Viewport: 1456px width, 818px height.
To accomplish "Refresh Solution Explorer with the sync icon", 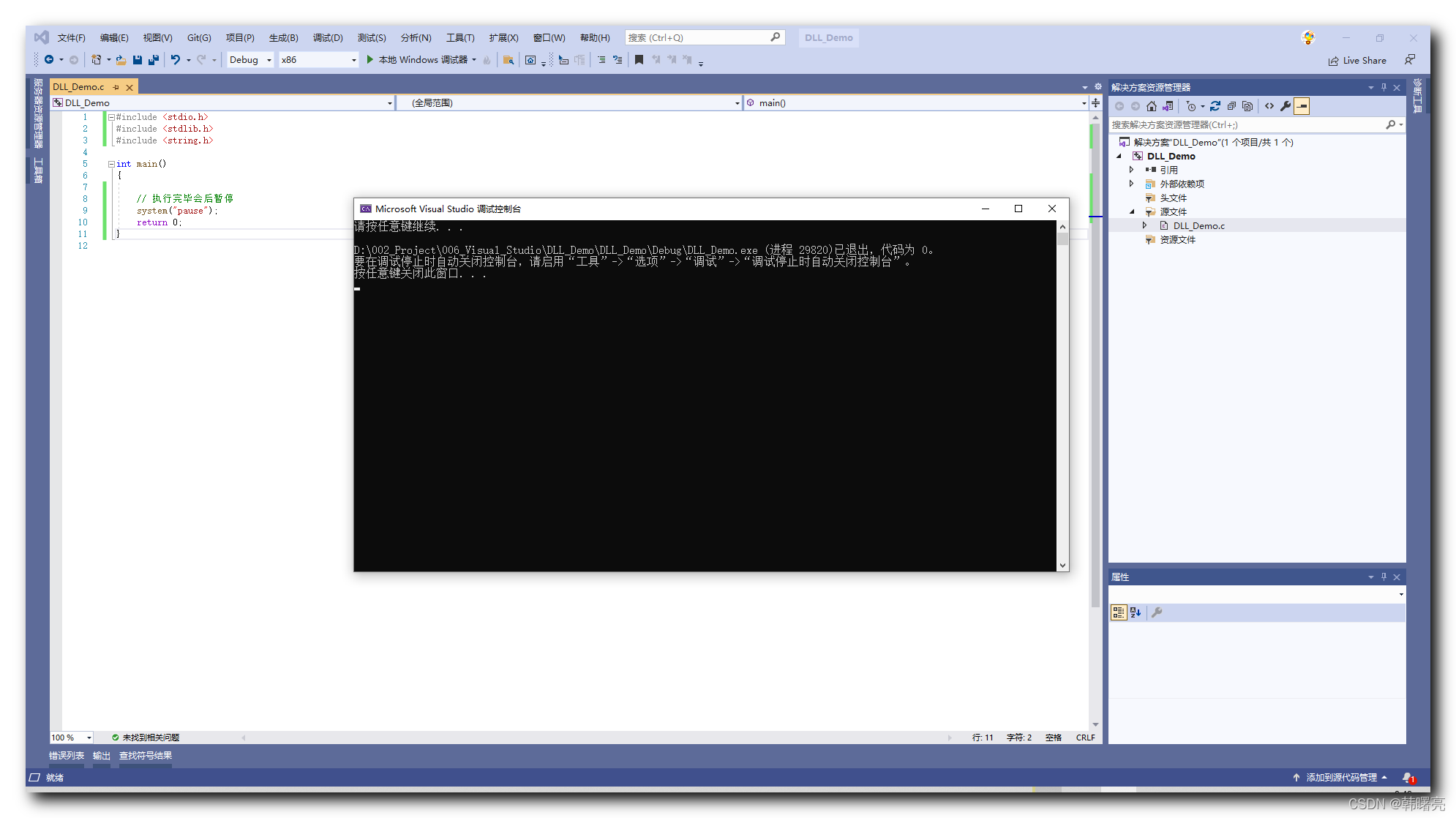I will [x=1215, y=106].
